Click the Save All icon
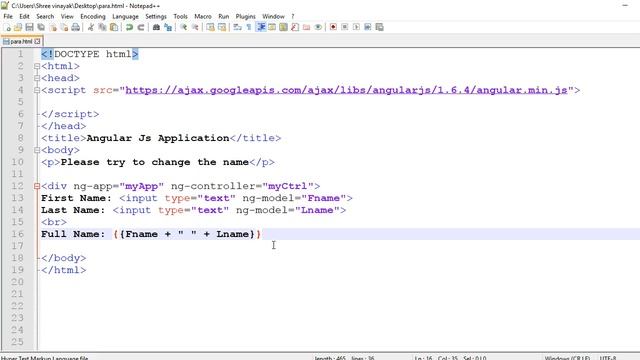The width and height of the screenshot is (640, 360). pos(41,27)
